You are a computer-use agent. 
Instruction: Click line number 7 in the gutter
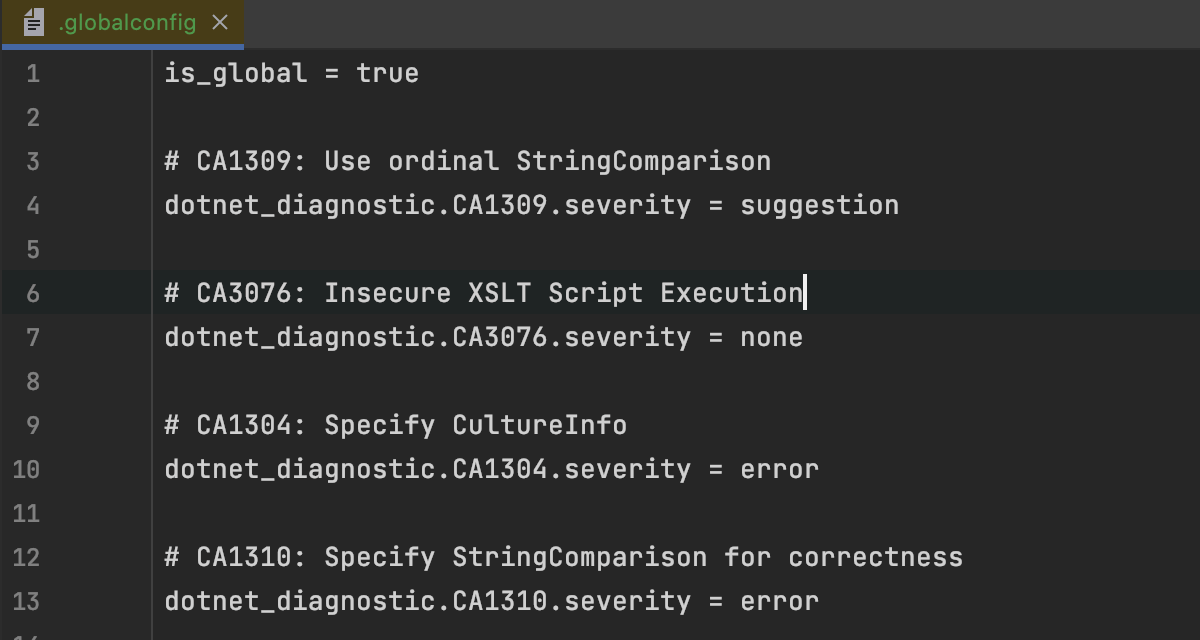click(x=33, y=337)
